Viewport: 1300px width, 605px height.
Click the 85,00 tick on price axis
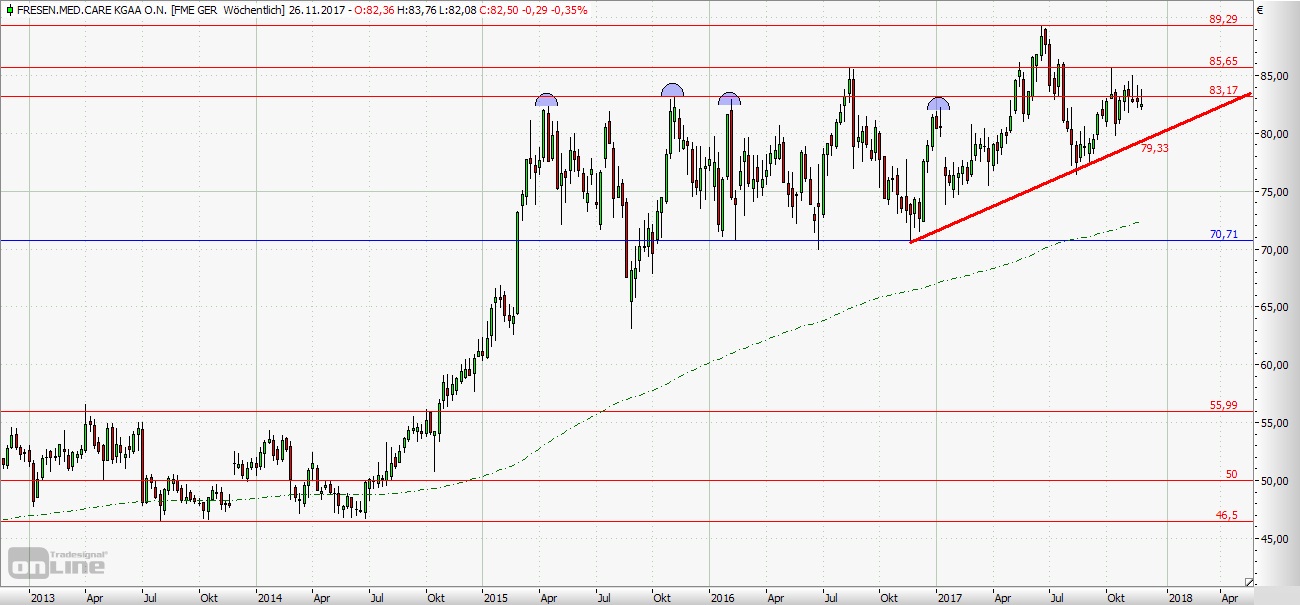1273,76
